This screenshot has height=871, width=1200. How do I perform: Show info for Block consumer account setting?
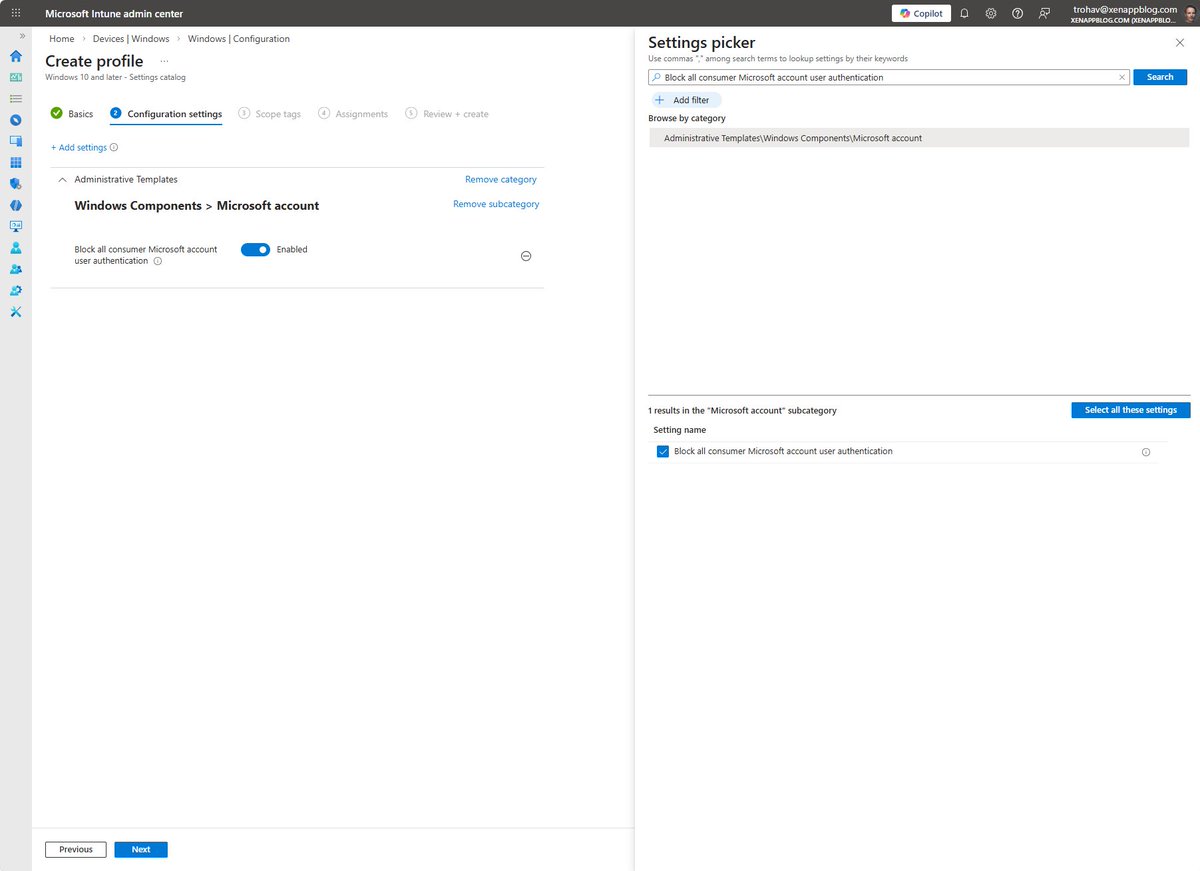point(158,261)
